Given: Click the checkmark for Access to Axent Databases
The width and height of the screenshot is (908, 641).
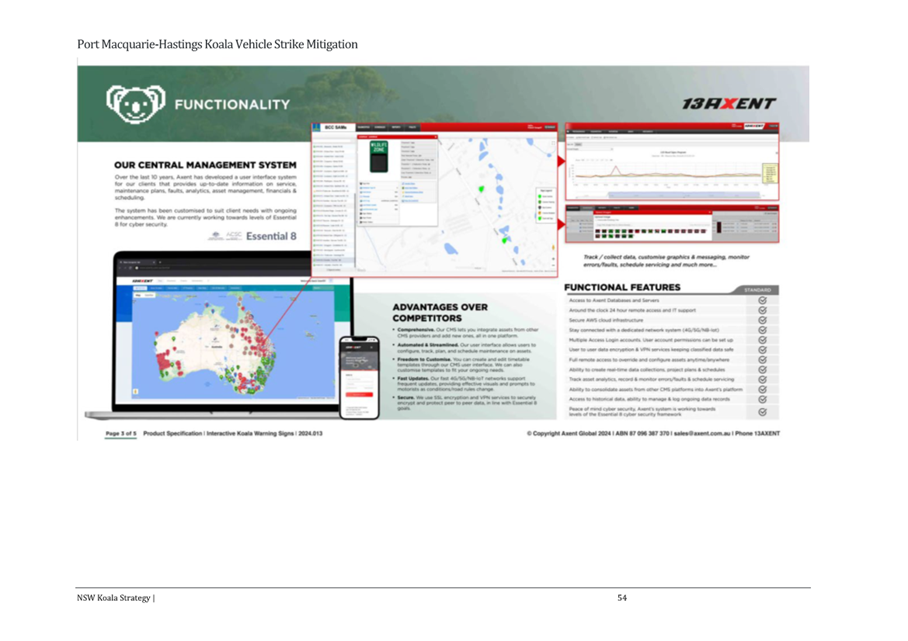Looking at the screenshot, I should [x=762, y=301].
